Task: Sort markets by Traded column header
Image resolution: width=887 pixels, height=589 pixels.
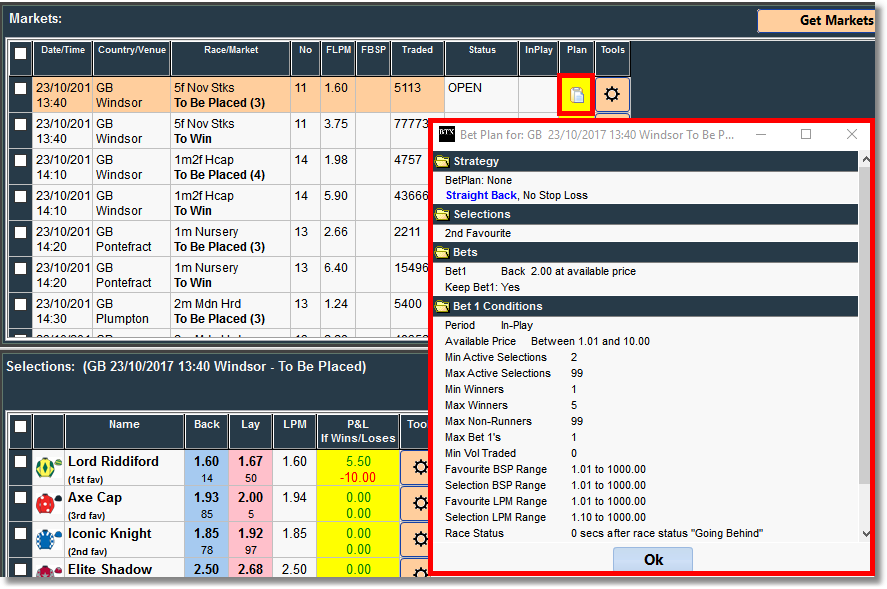Action: click(417, 50)
